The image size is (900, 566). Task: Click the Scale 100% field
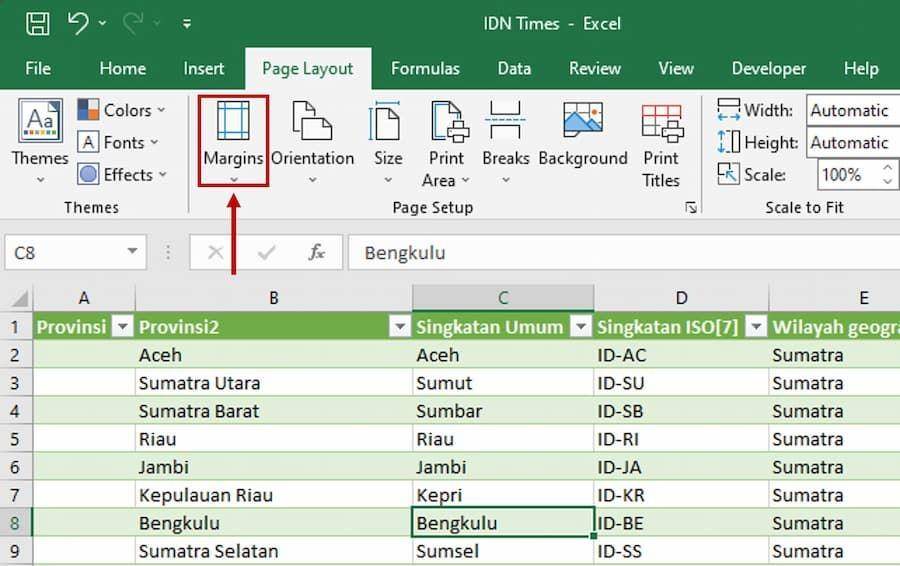848,174
